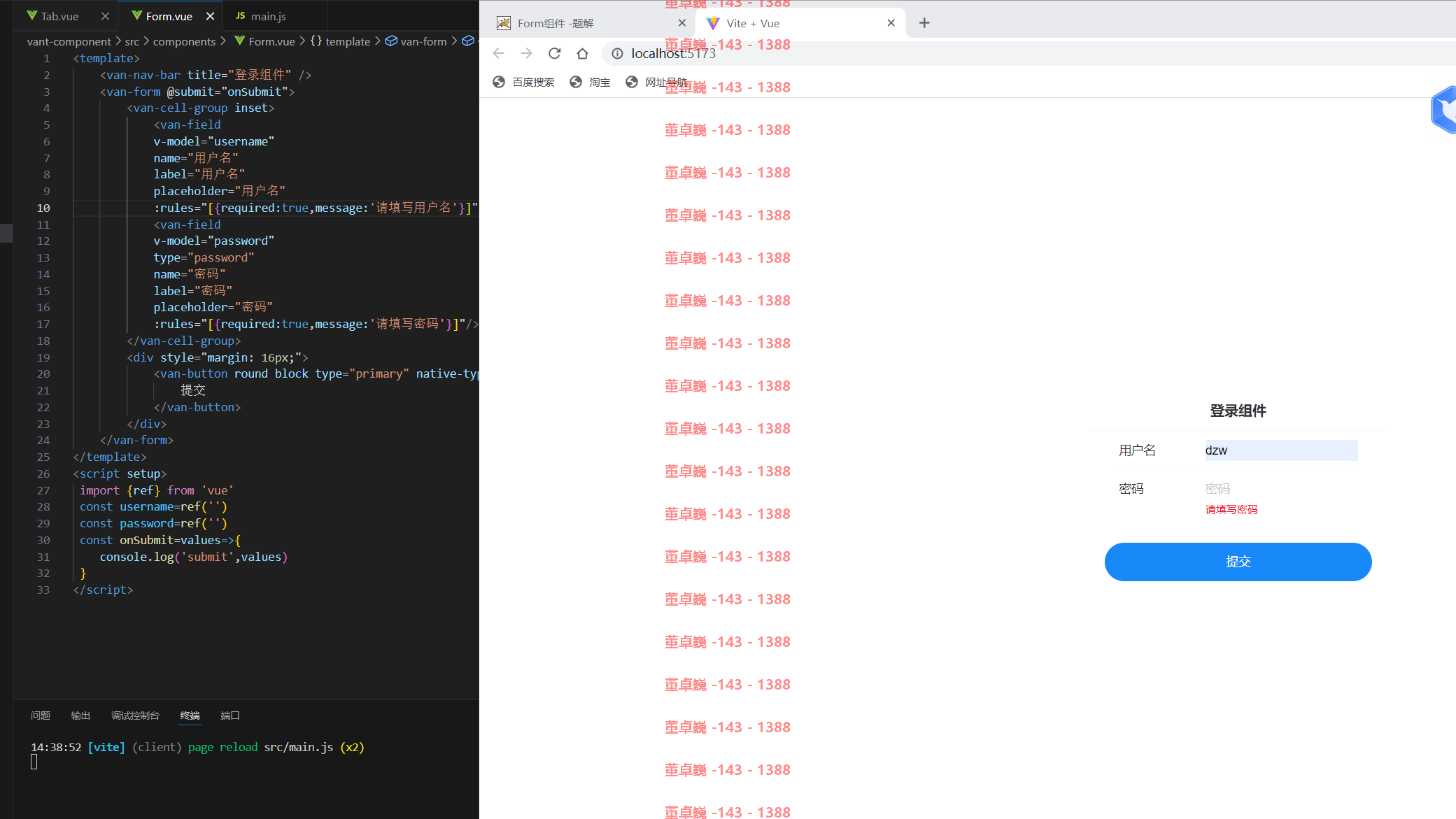Click the 用户名 field label
Screen dimensions: 1456x819
click(1137, 450)
